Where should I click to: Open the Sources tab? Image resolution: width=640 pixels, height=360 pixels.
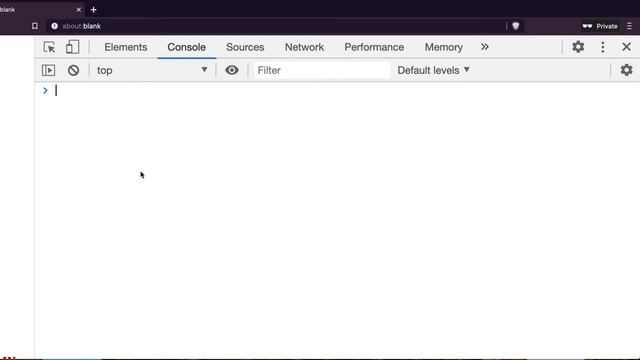click(x=245, y=47)
